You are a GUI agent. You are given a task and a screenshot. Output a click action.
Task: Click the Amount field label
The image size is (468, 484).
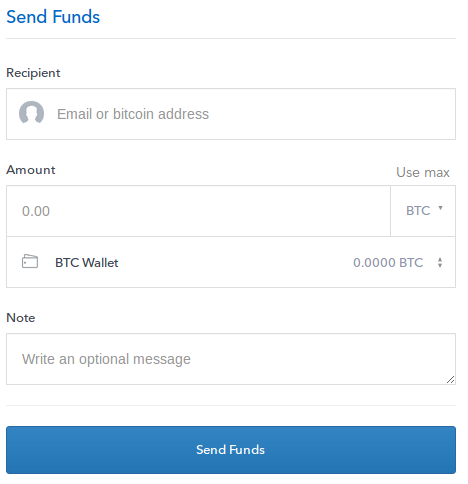click(31, 170)
